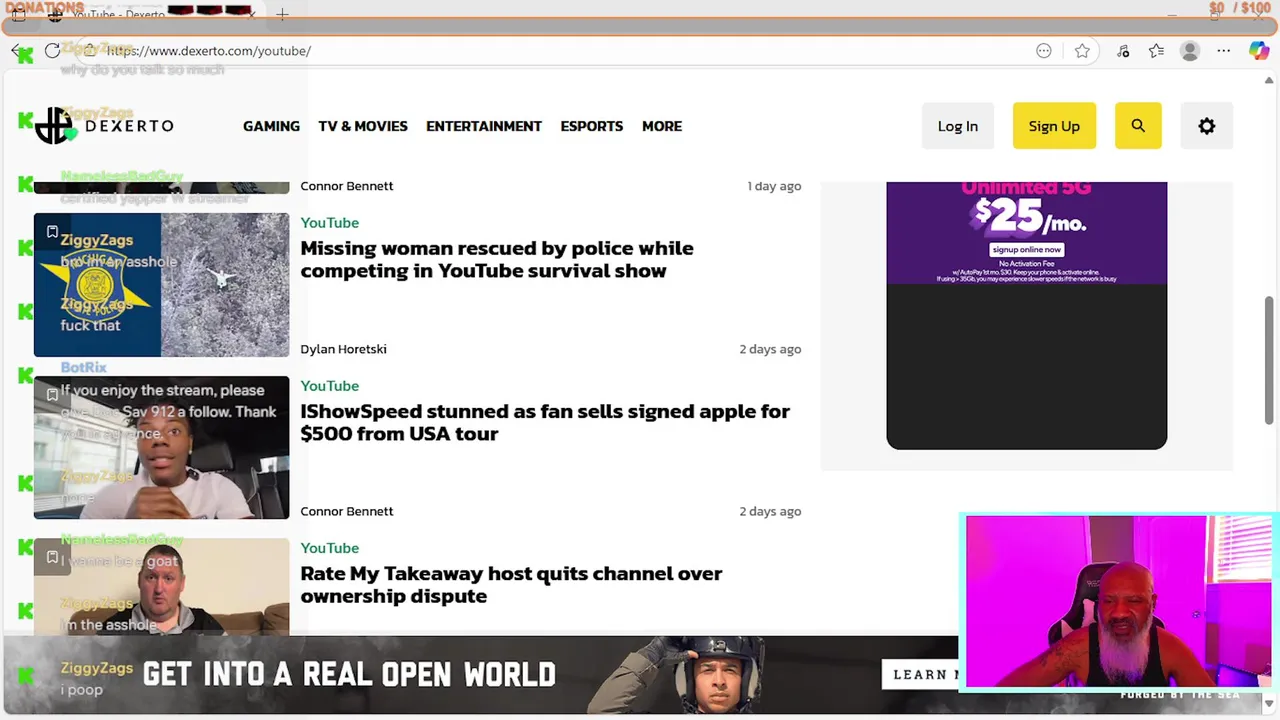The image size is (1280, 720).
Task: Open Connor Bennett author link above IShowSpeed article
Action: pyautogui.click(x=346, y=186)
